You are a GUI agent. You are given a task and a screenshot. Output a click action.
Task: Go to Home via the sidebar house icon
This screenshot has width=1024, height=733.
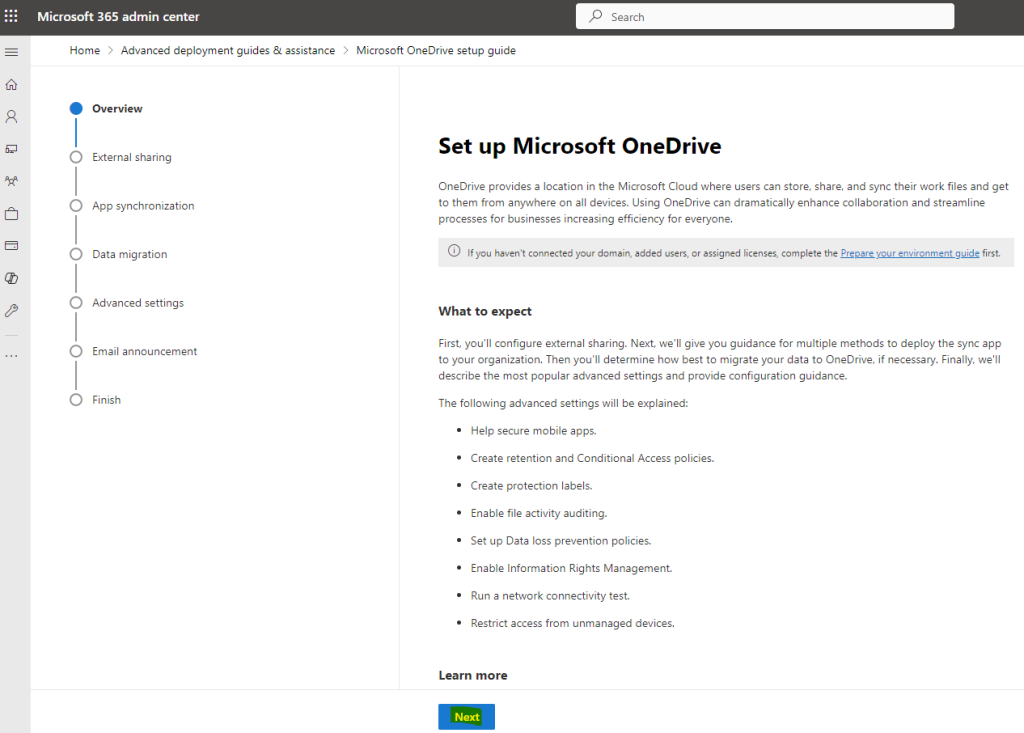(x=12, y=85)
